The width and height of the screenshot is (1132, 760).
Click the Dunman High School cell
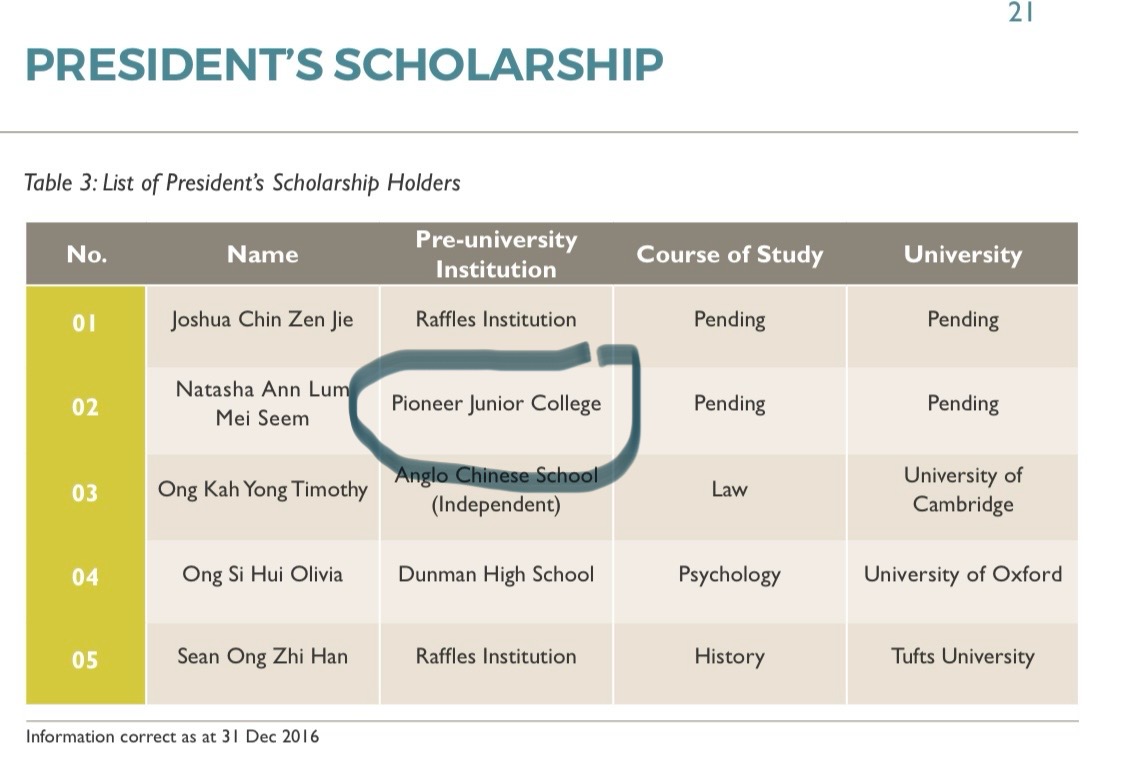[x=496, y=574]
